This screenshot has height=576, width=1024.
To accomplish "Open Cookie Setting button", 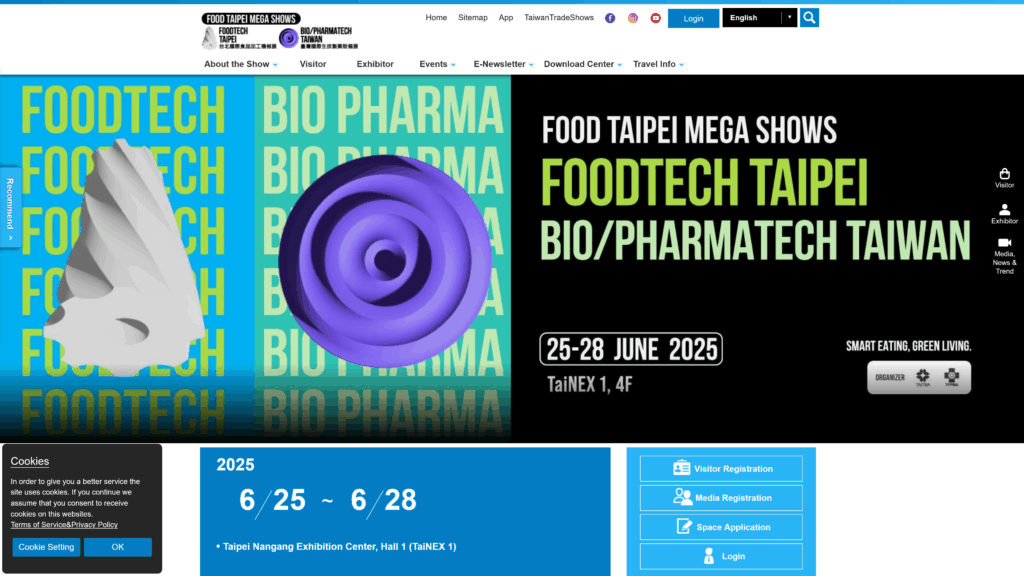I will 46,547.
